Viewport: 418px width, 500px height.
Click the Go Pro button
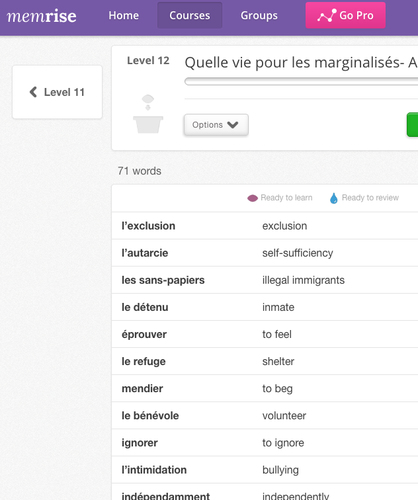(x=346, y=15)
